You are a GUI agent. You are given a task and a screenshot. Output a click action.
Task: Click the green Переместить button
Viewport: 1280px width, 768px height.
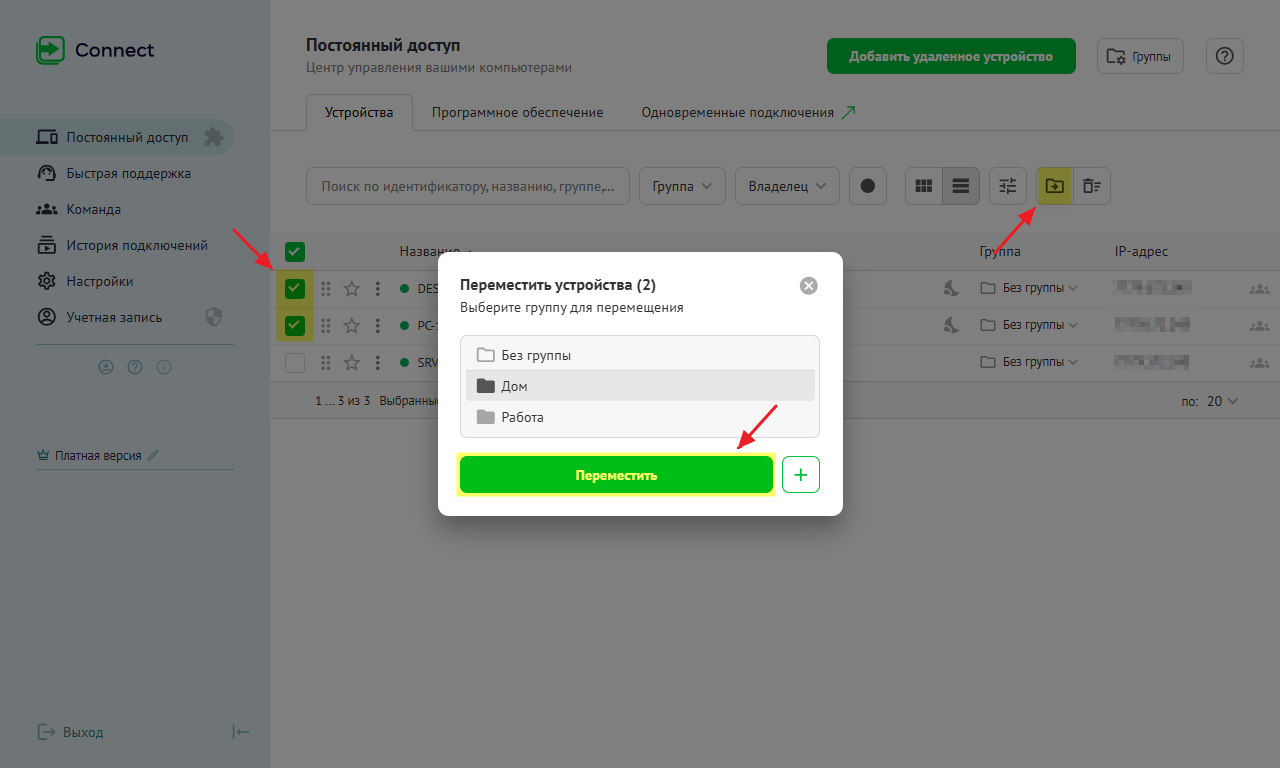click(616, 475)
